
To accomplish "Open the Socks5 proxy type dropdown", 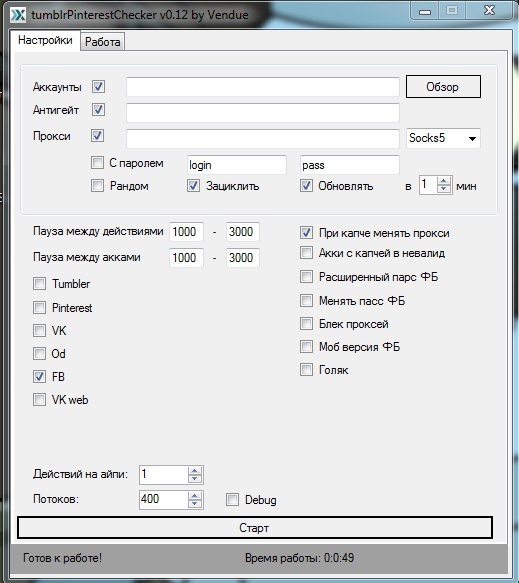I will (x=443, y=138).
